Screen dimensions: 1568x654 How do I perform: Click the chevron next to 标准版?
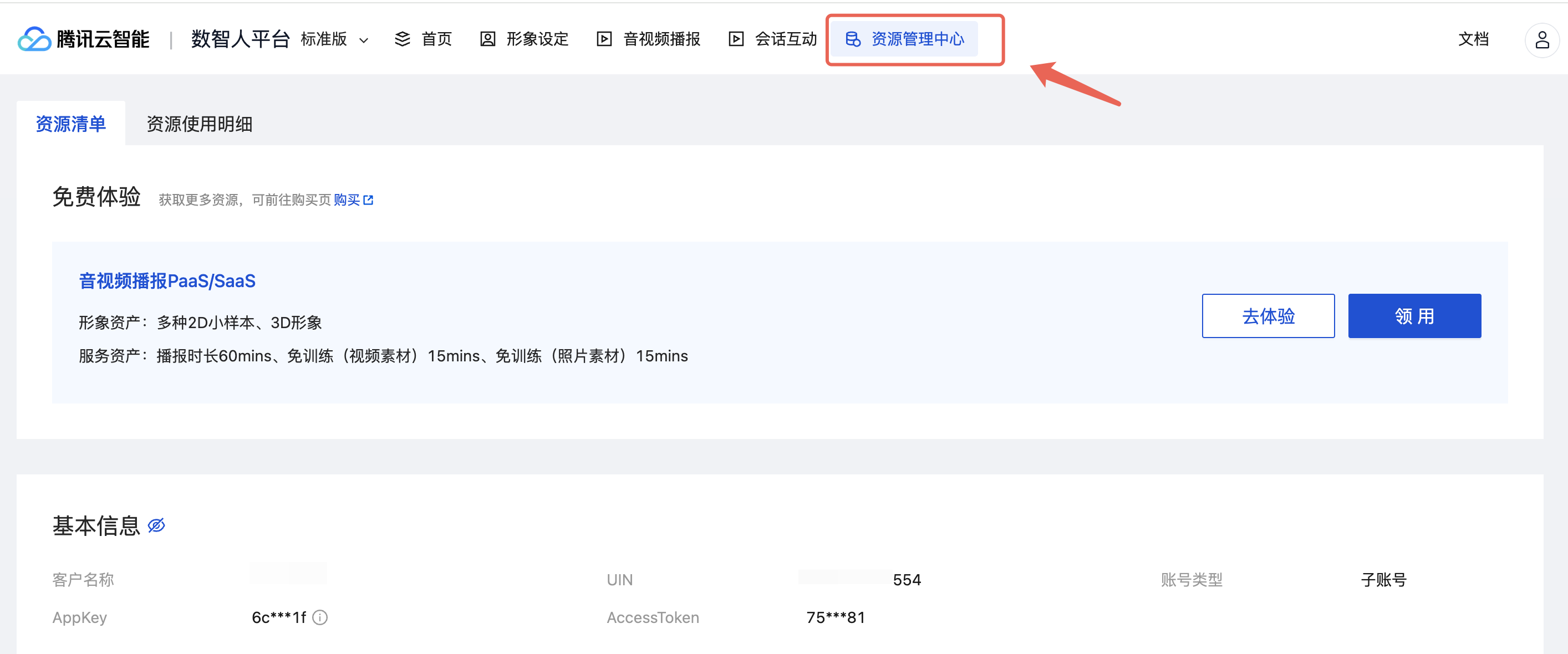point(364,40)
